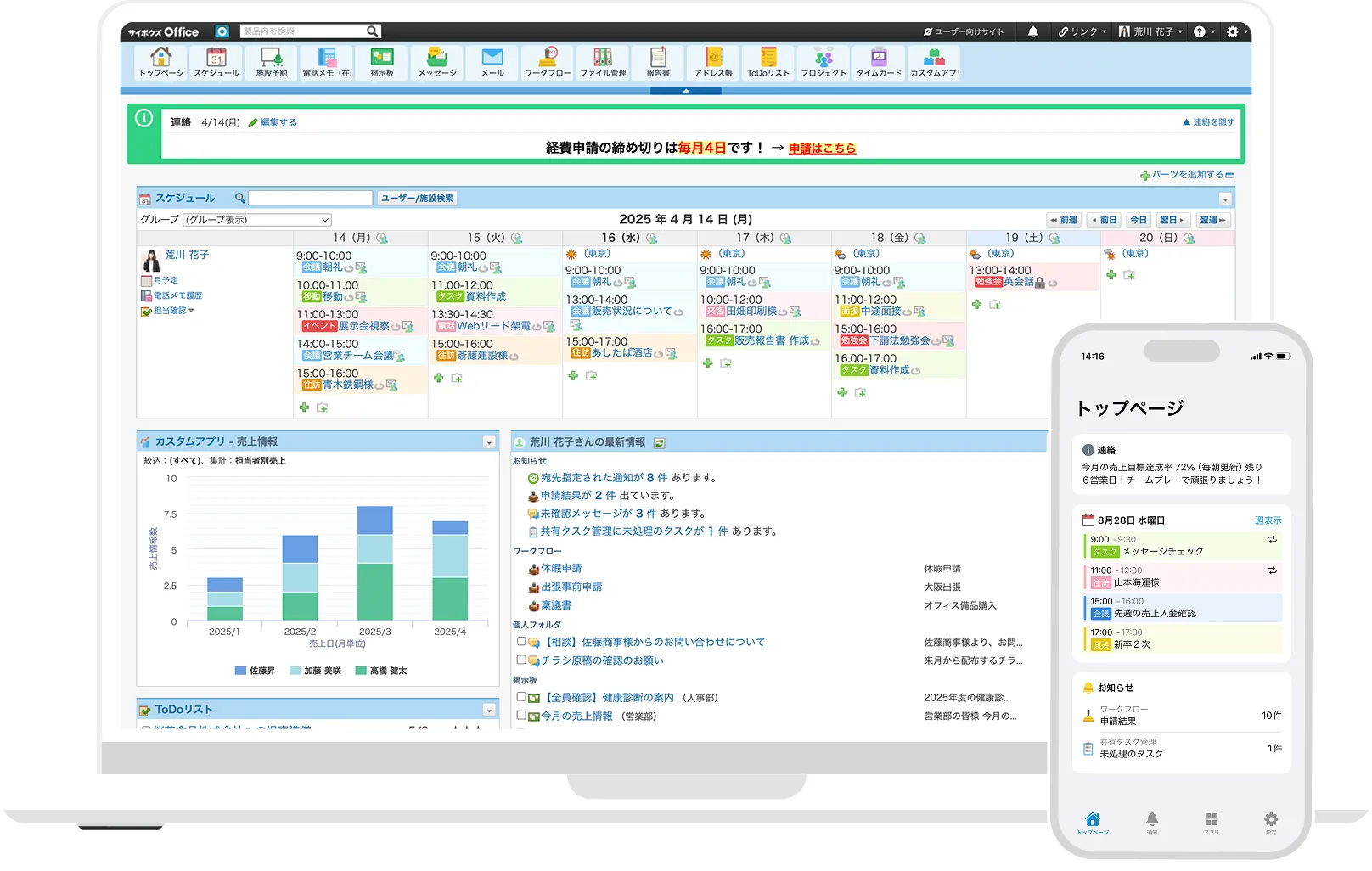Check the チラシ原稿の確認のお願い checkbox

tap(521, 660)
